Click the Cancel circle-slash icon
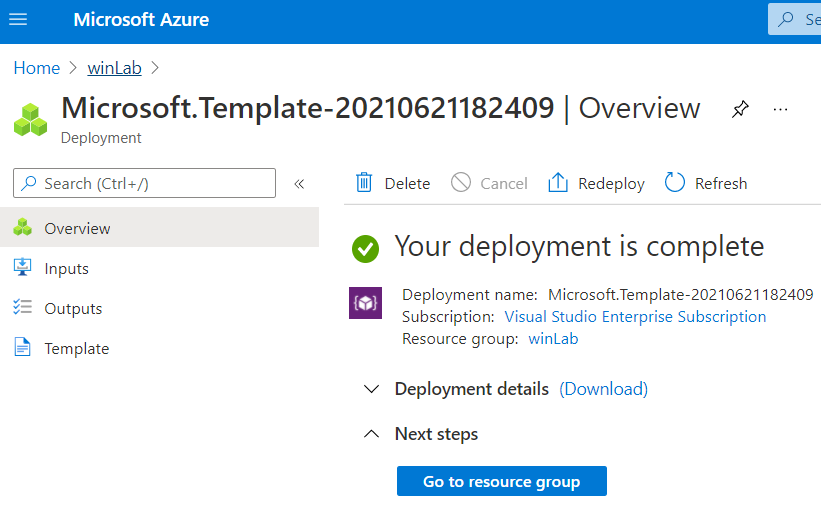821x509 pixels. point(461,182)
